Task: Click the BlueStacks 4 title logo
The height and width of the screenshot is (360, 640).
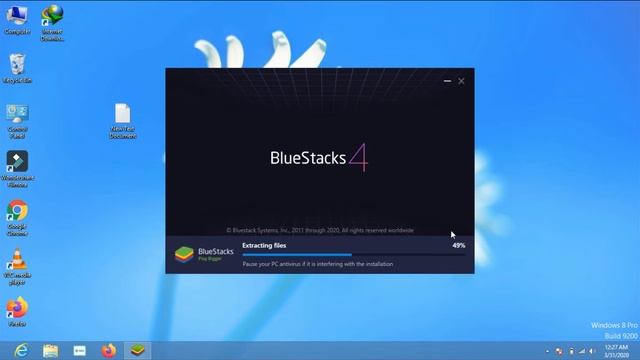Action: [x=319, y=158]
